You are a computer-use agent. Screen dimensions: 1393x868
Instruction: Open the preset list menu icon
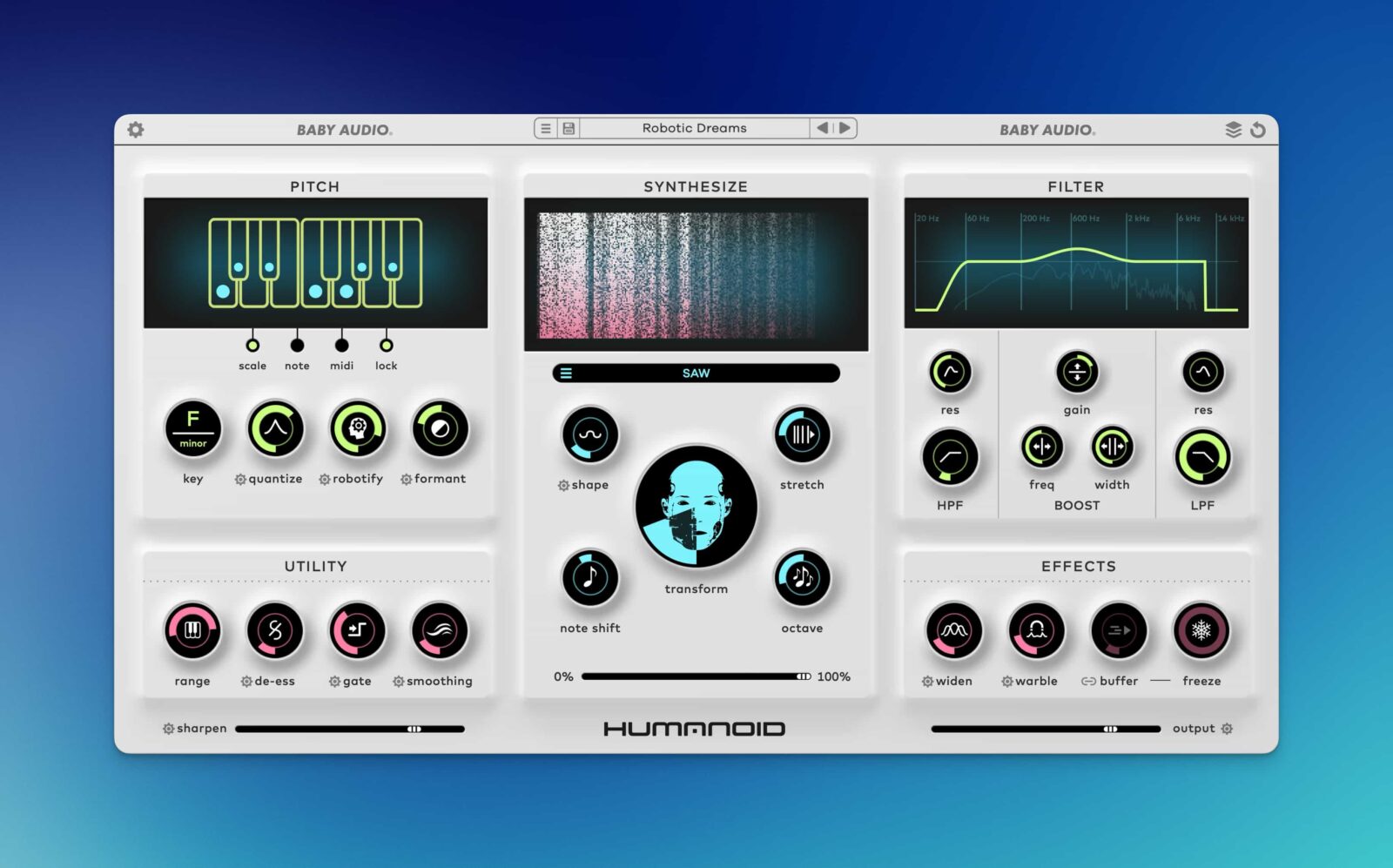[x=546, y=129]
